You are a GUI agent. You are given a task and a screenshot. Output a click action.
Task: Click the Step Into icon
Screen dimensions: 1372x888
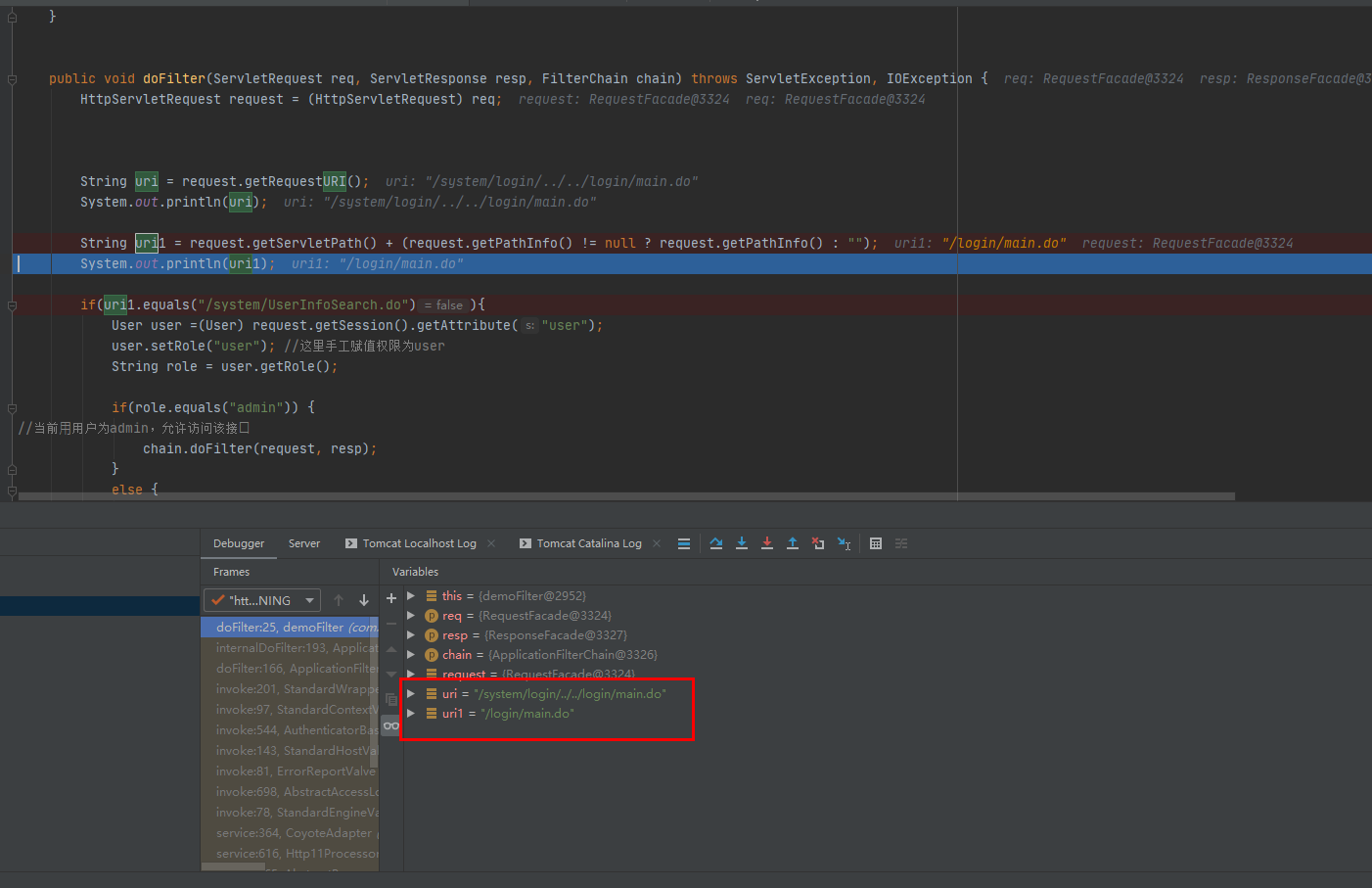742,543
